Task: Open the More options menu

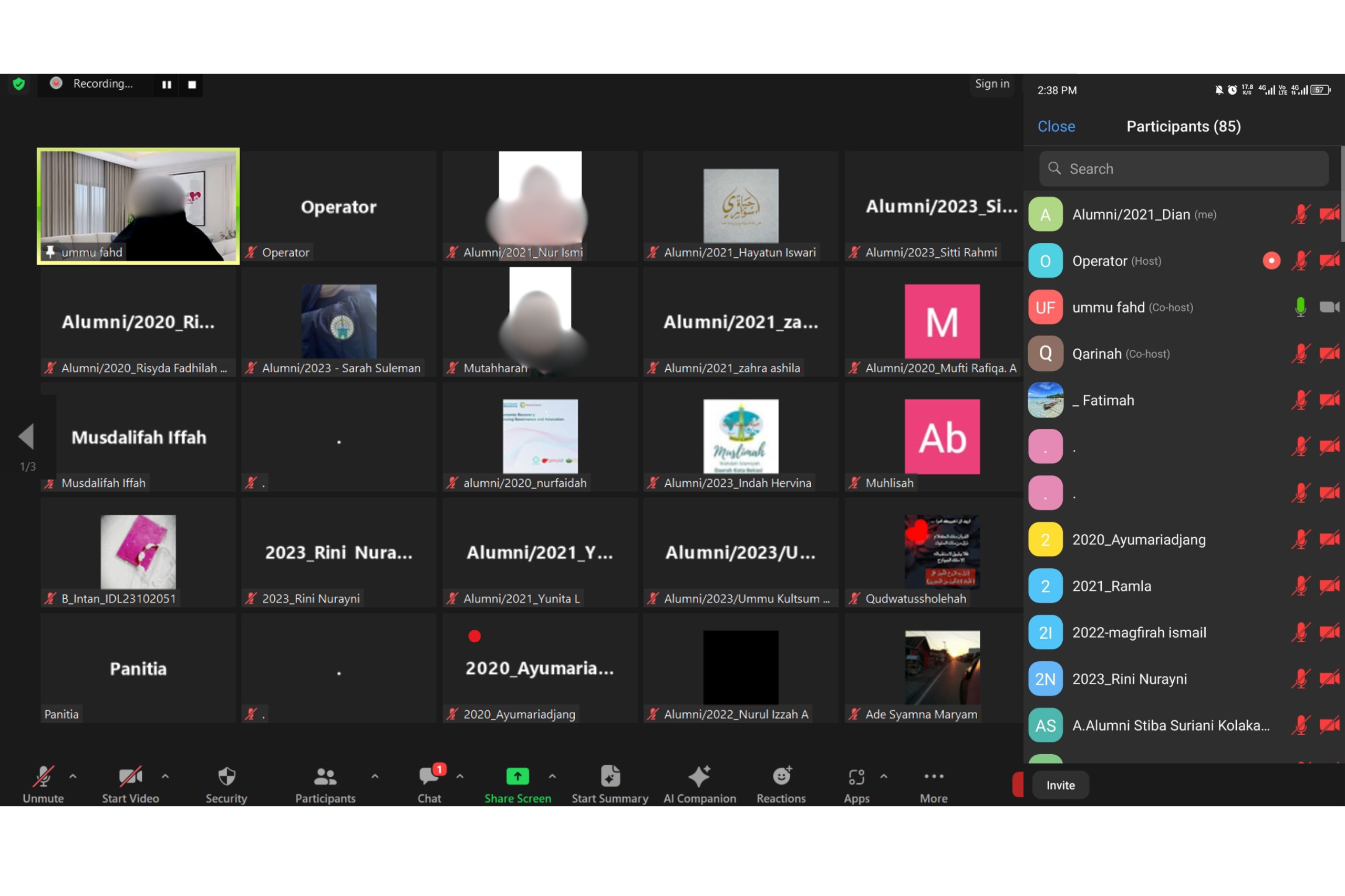Action: point(934,777)
